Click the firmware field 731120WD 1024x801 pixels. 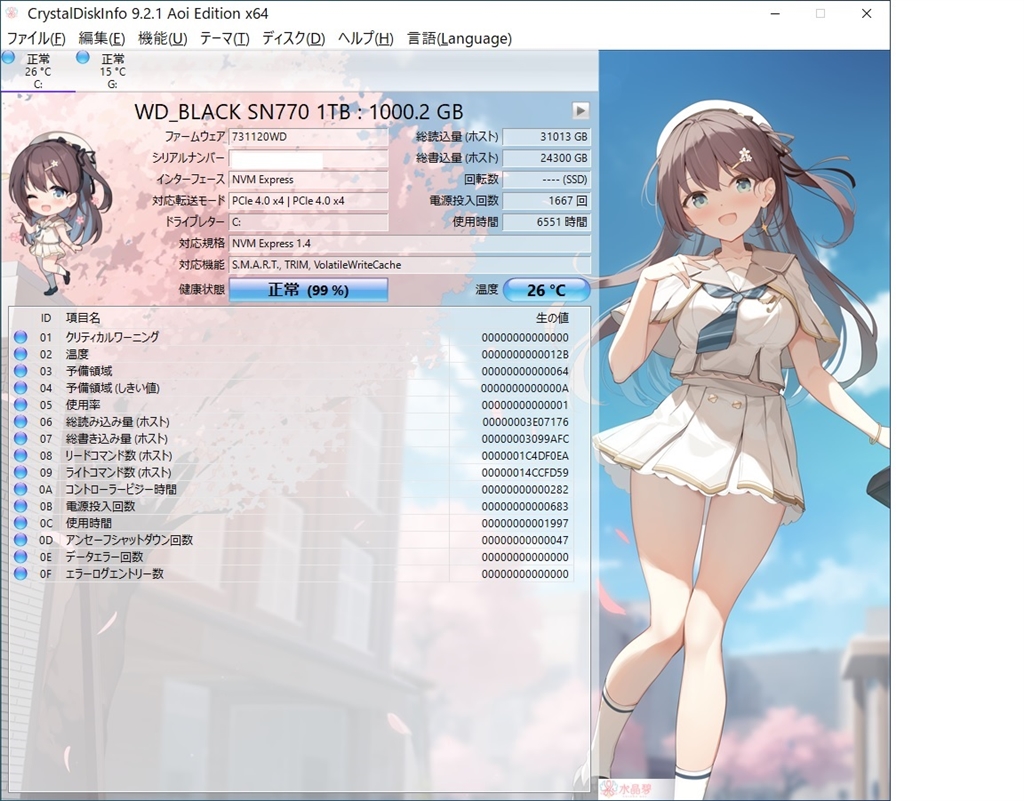coord(308,137)
